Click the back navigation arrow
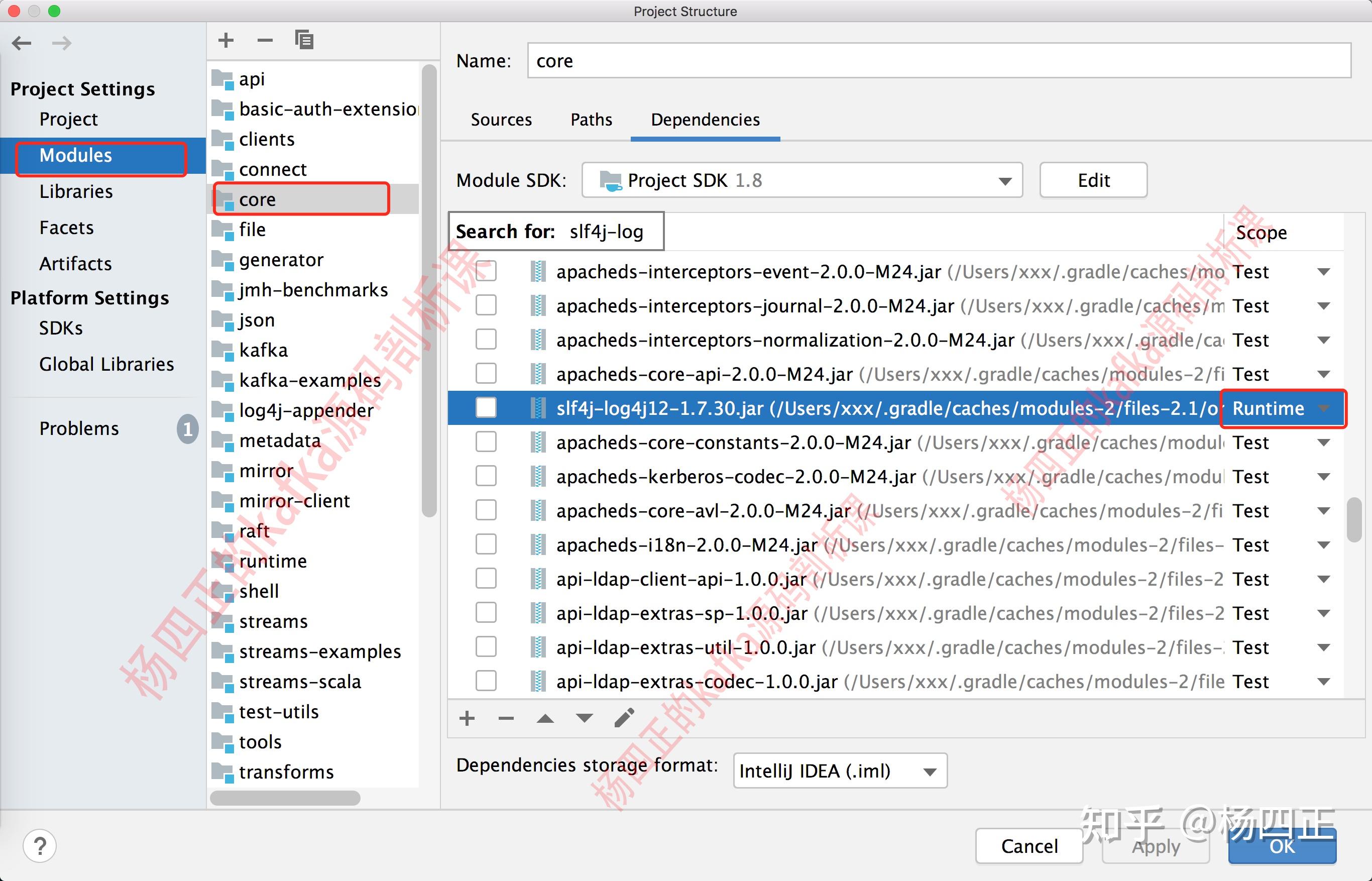Viewport: 1372px width, 881px height. pos(22,43)
